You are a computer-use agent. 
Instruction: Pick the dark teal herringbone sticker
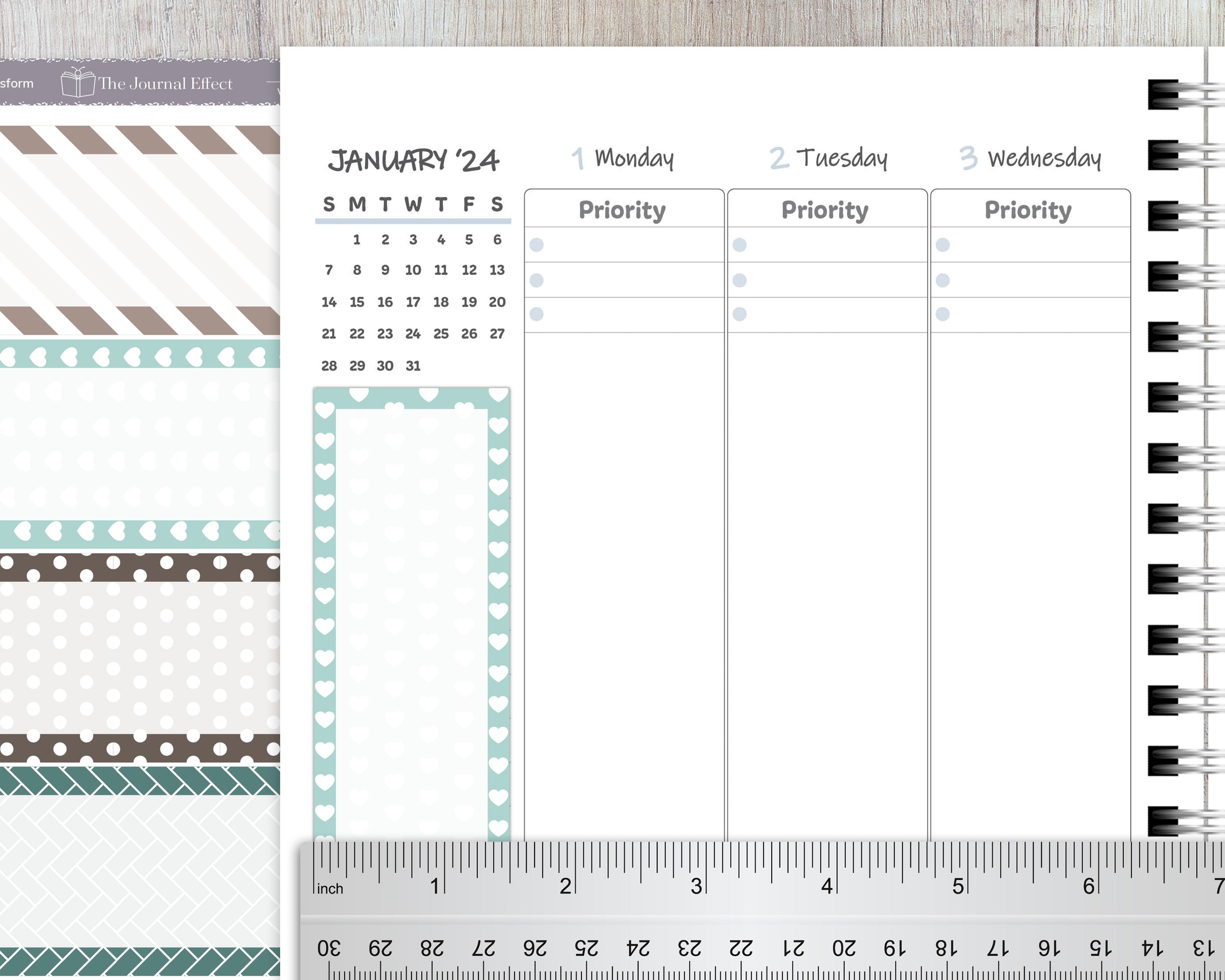140,871
